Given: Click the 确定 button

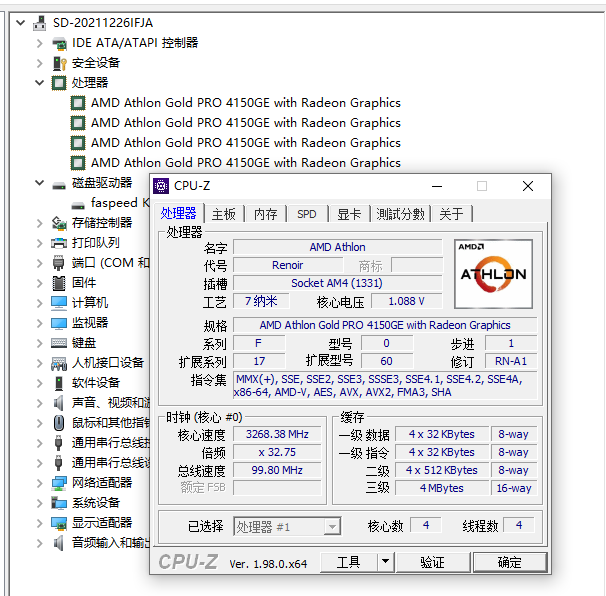Looking at the screenshot, I should [509, 562].
